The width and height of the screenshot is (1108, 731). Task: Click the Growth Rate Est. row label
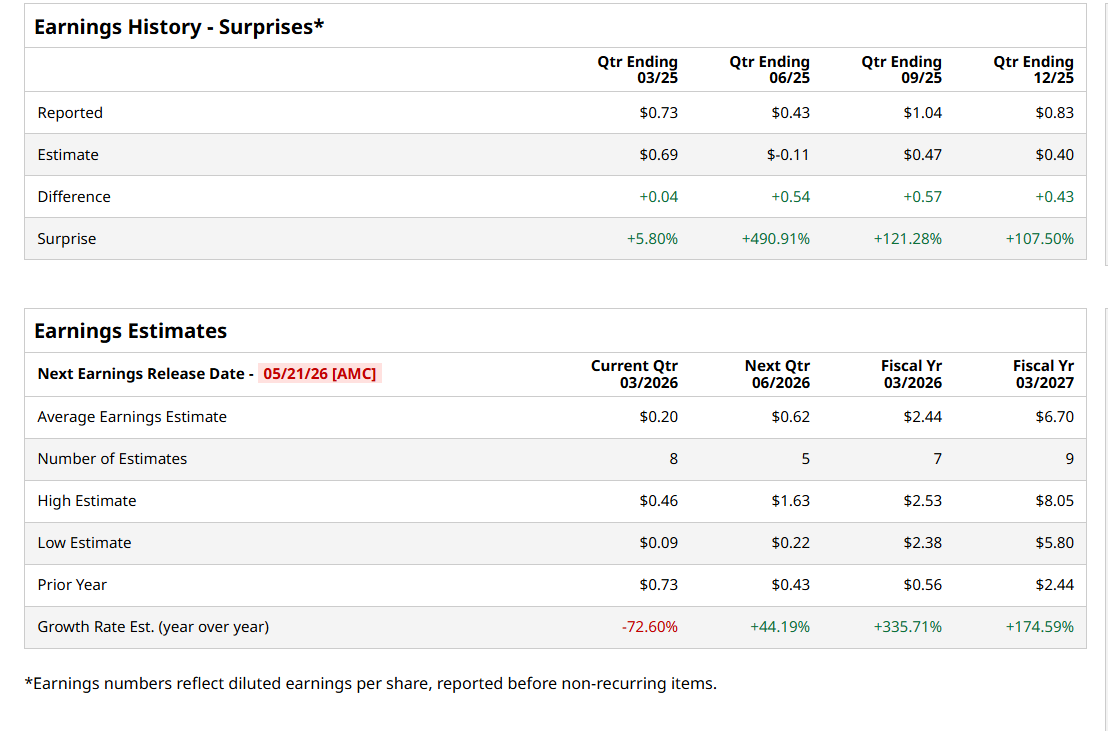click(x=153, y=627)
